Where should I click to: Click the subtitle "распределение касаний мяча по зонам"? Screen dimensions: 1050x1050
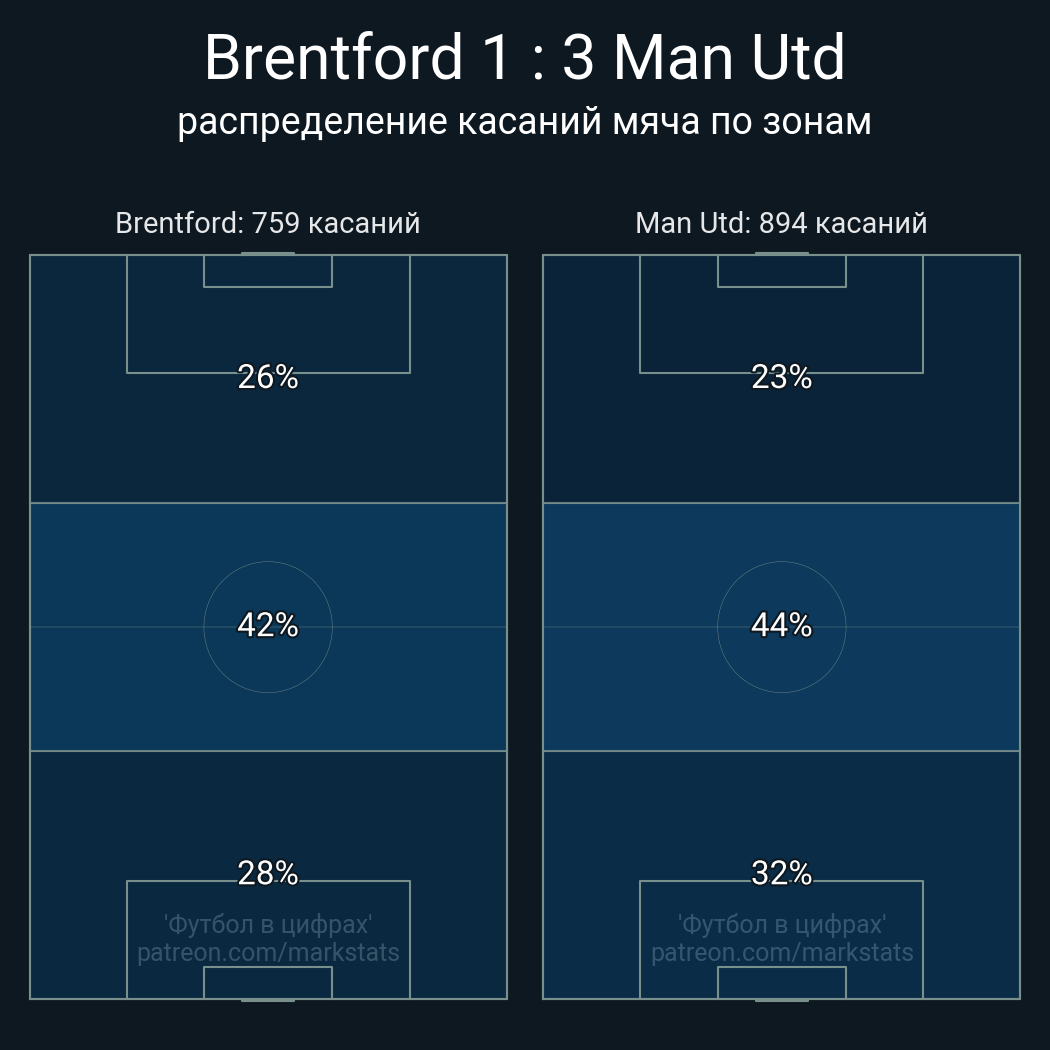point(524,121)
